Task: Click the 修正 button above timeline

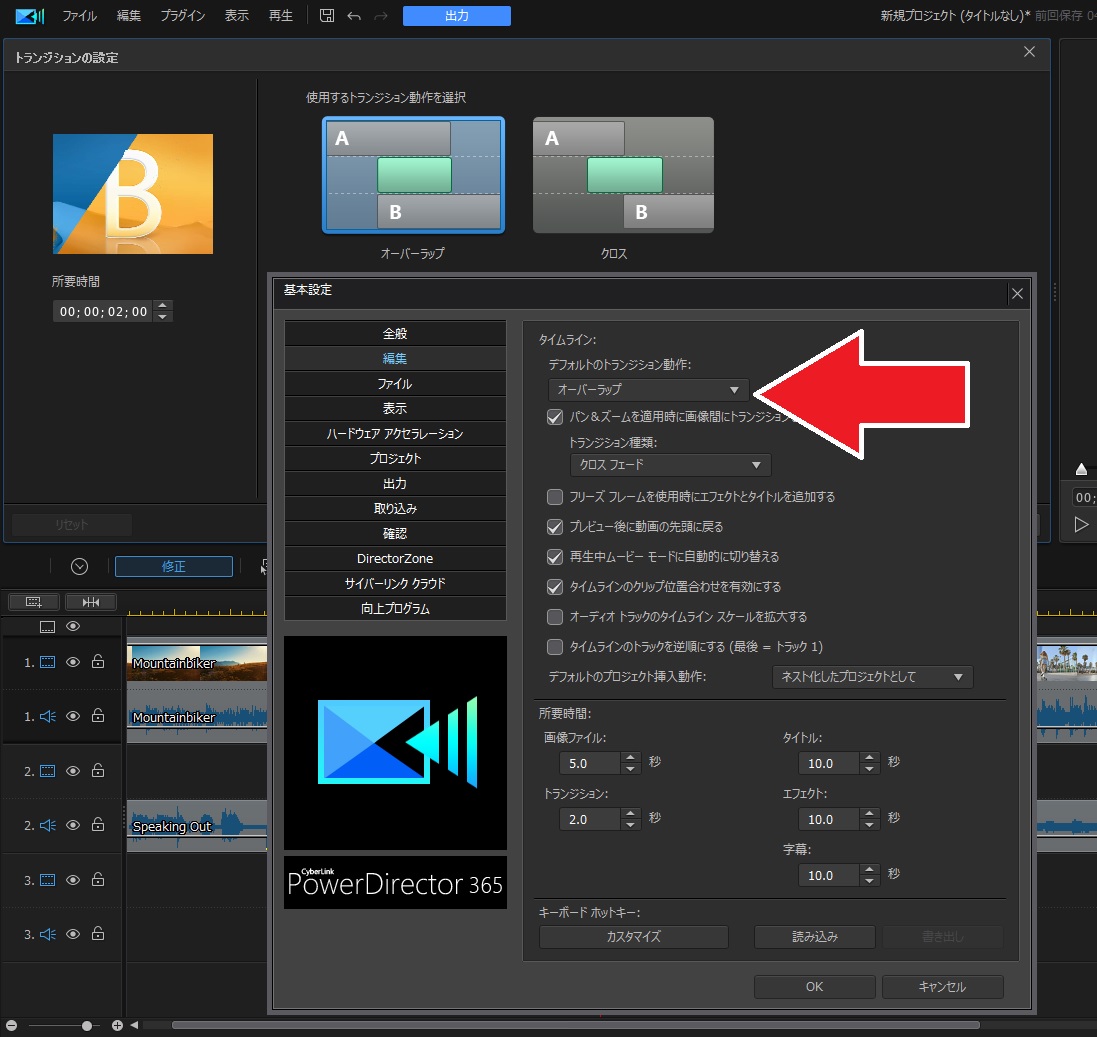Action: [x=174, y=566]
